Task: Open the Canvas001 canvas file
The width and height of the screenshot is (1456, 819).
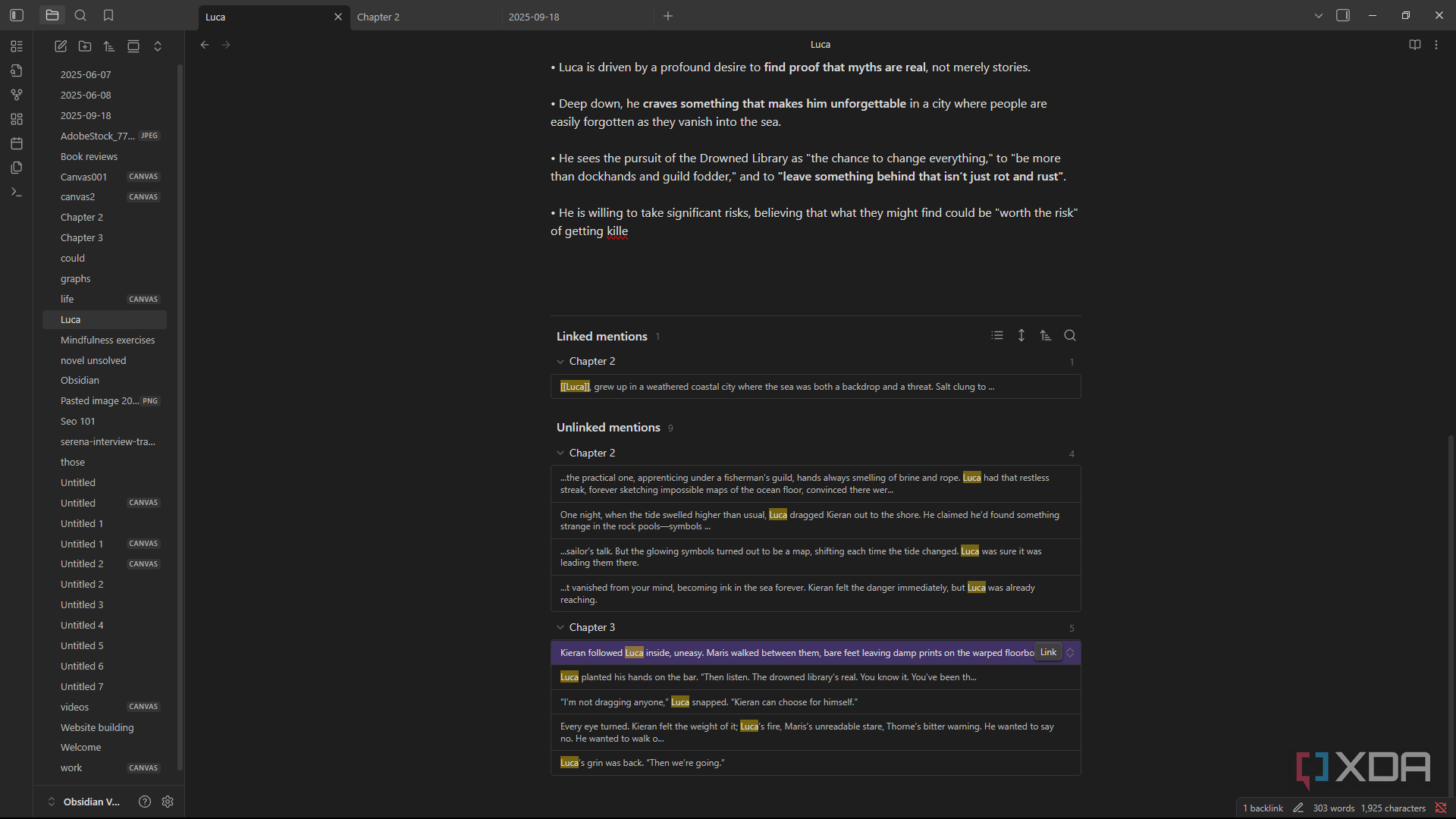Action: pyautogui.click(x=105, y=177)
